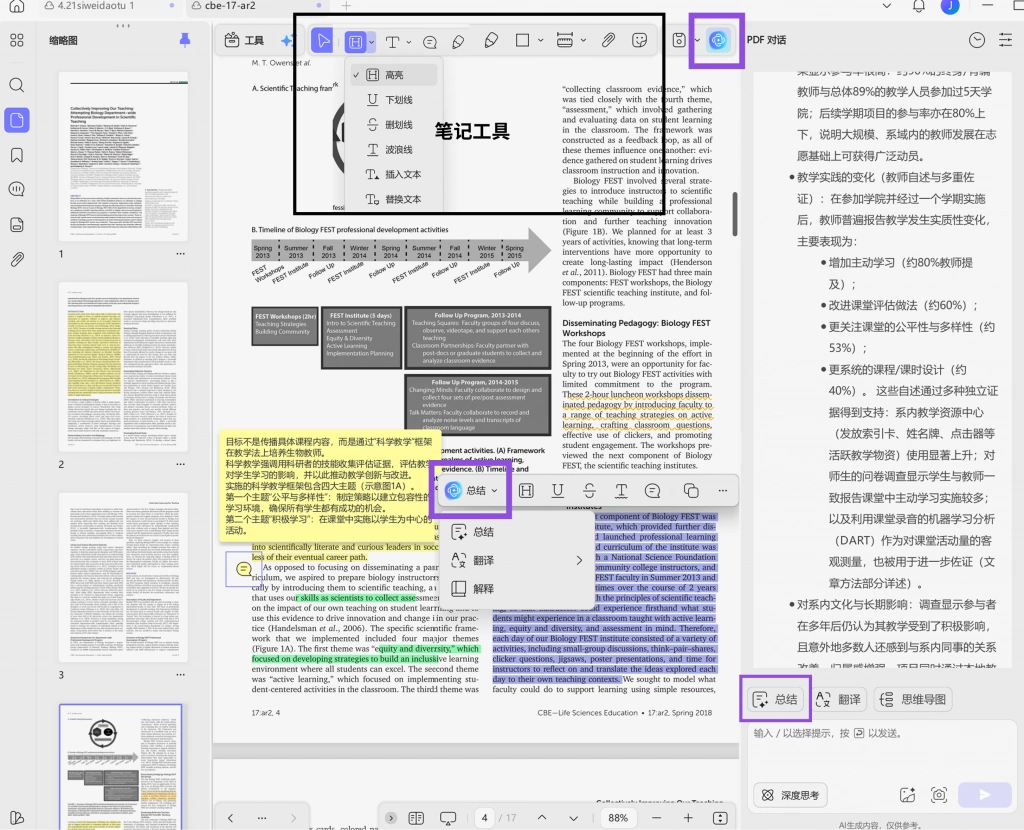Open the attachment paperclip tool
Image resolution: width=1024 pixels, height=830 pixels.
pyautogui.click(x=608, y=40)
